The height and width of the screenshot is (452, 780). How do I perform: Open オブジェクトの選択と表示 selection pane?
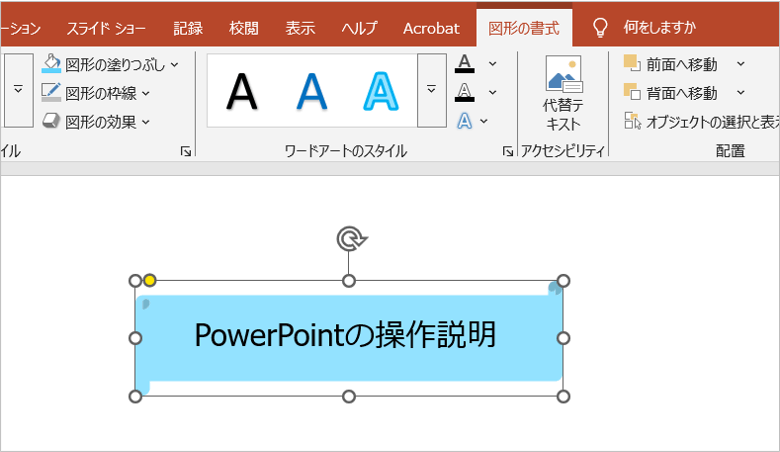[x=701, y=121]
